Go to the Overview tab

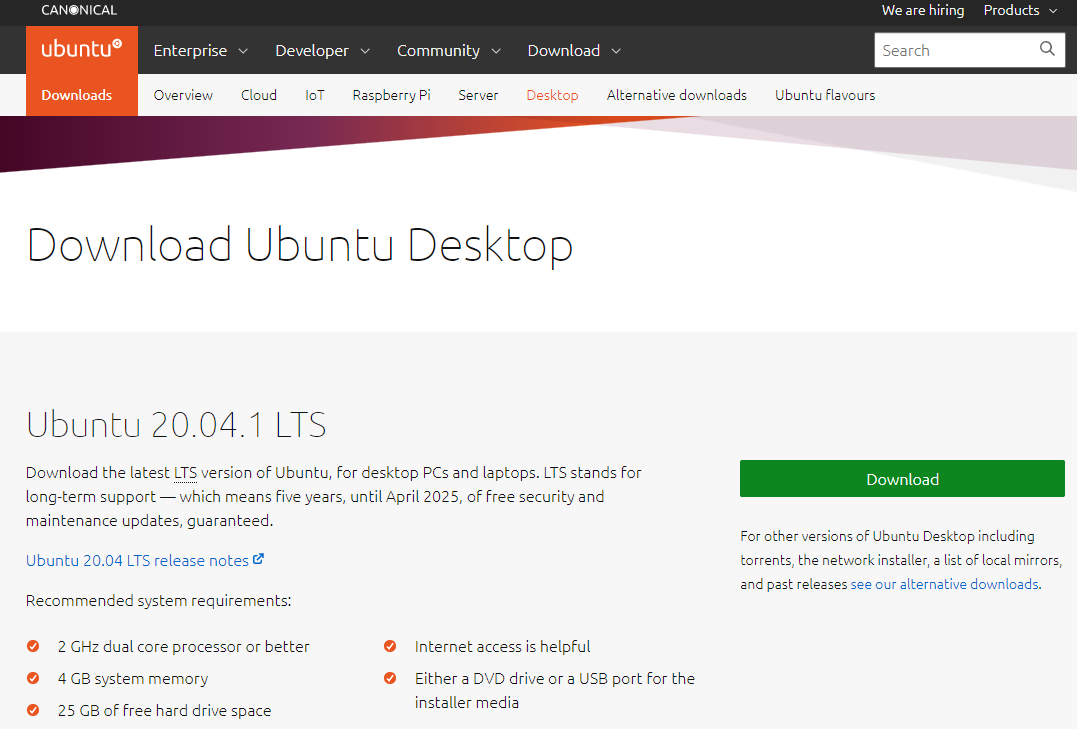click(183, 95)
